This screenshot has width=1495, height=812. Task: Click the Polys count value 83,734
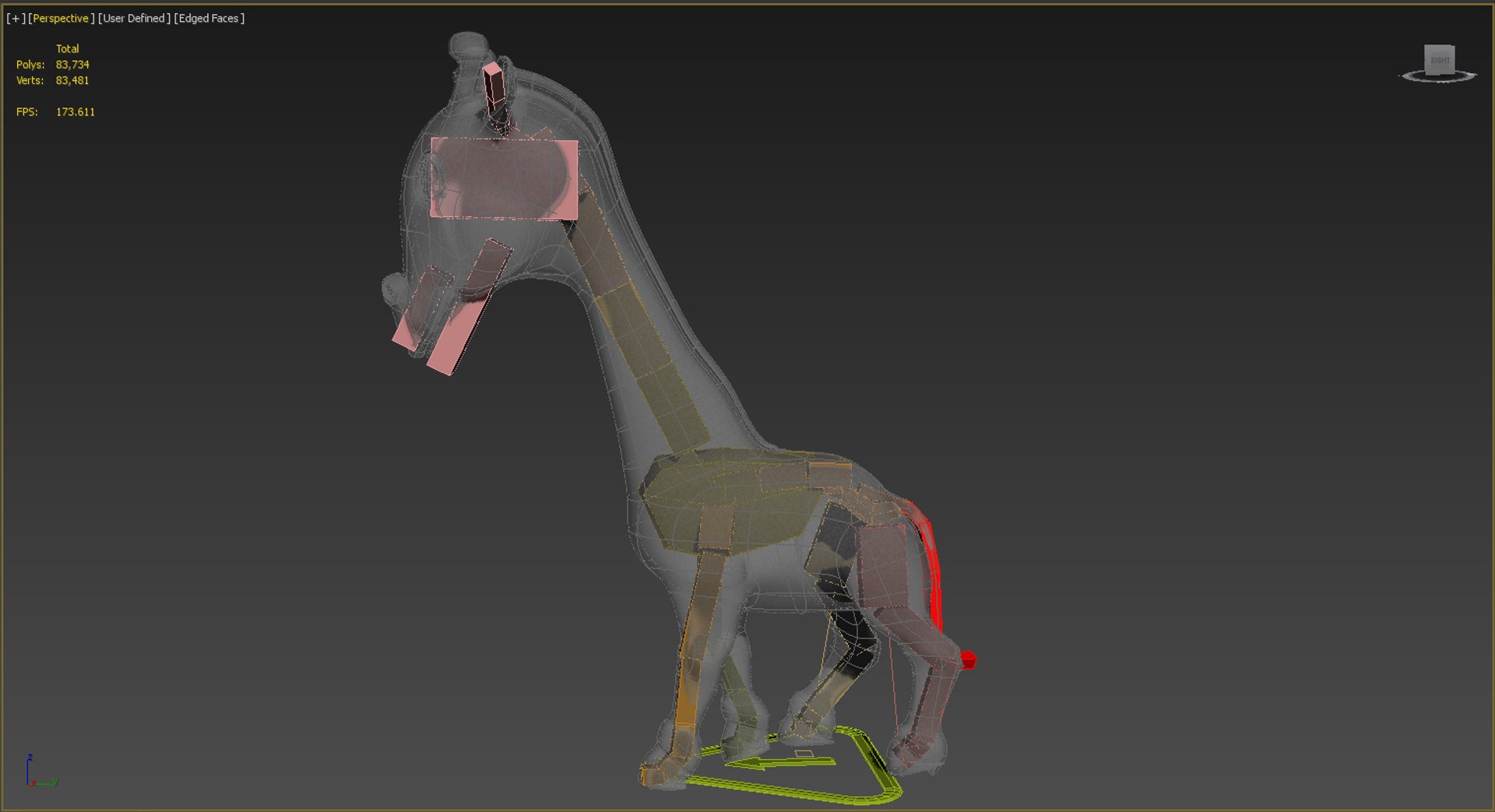pos(72,65)
